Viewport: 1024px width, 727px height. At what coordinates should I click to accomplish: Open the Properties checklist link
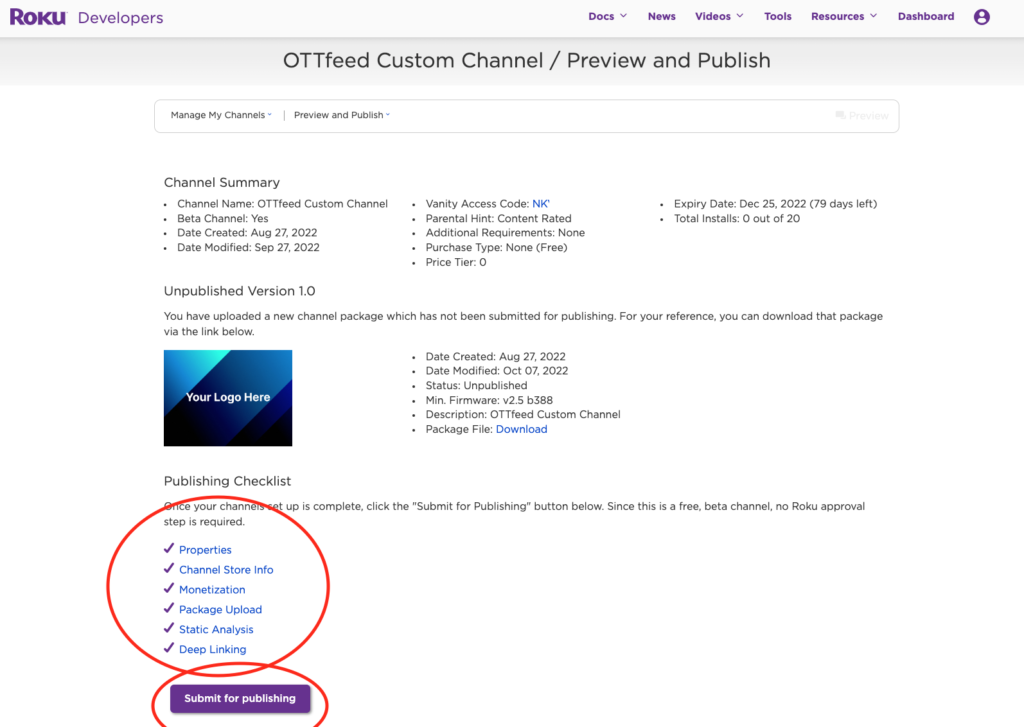tap(205, 550)
